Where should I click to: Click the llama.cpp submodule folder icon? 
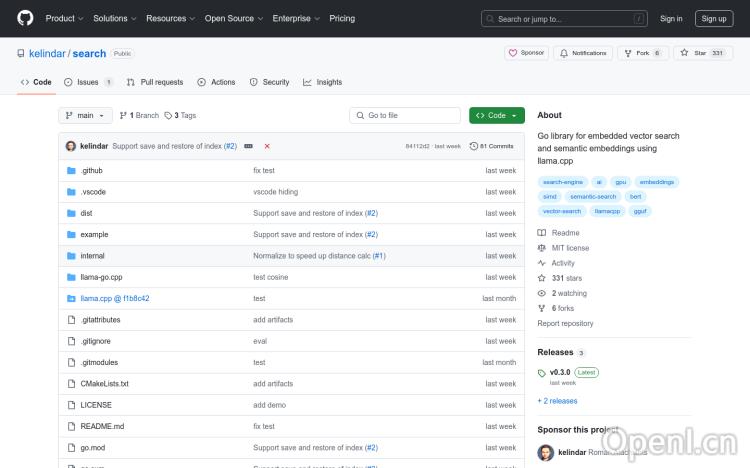pos(71,298)
